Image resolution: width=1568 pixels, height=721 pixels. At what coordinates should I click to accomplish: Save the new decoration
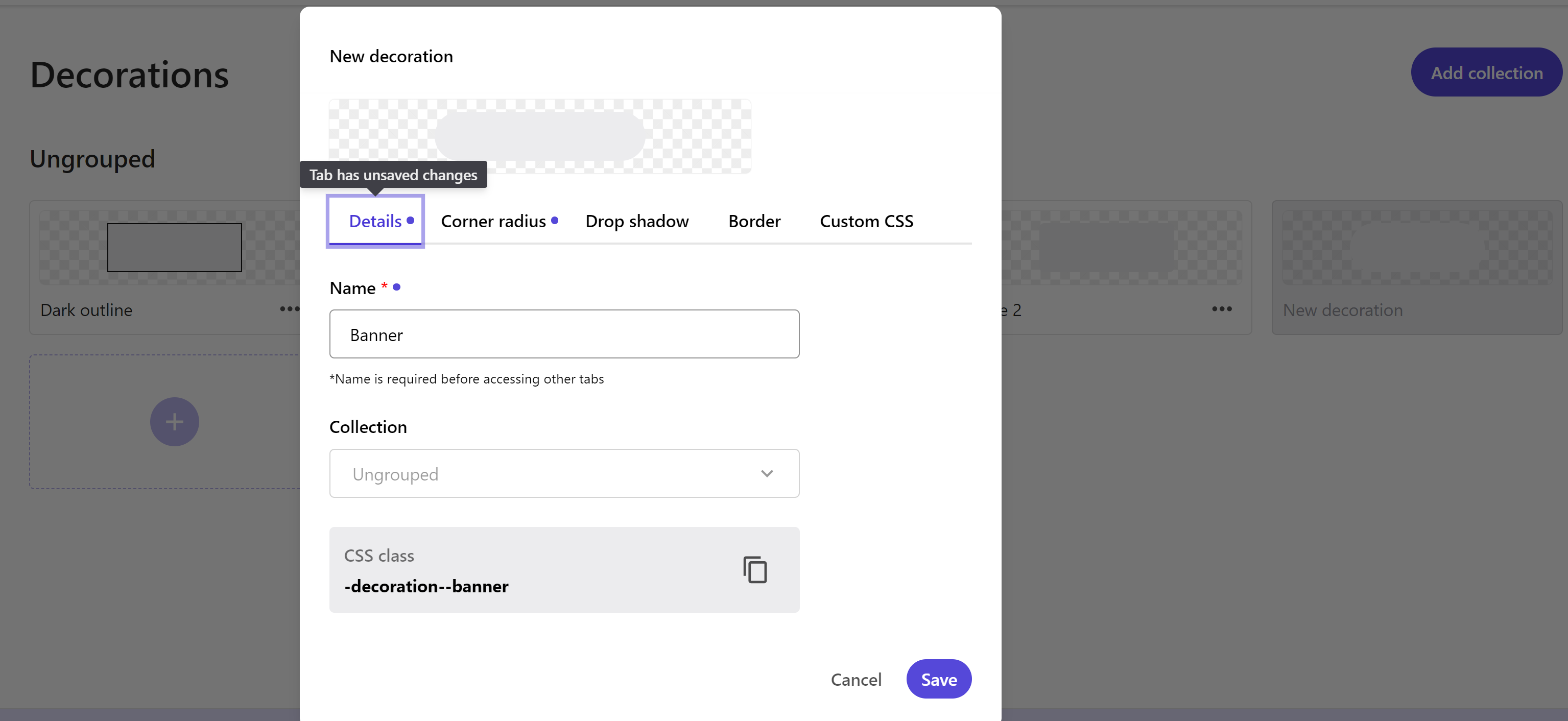pos(939,679)
